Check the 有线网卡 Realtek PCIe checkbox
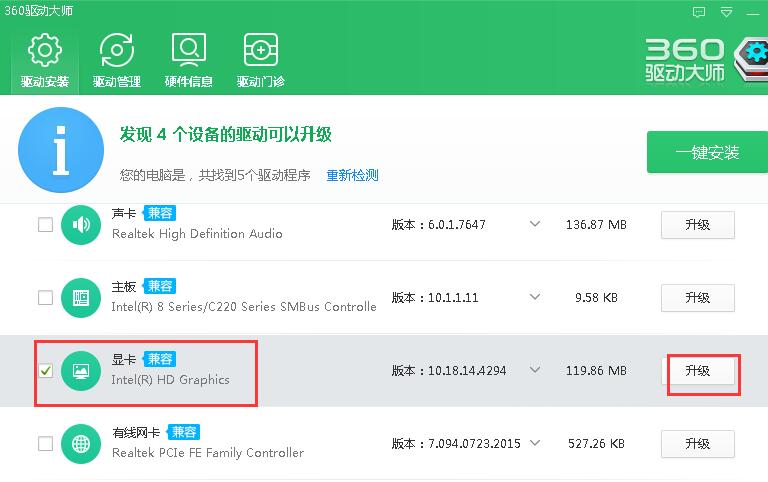 point(46,444)
